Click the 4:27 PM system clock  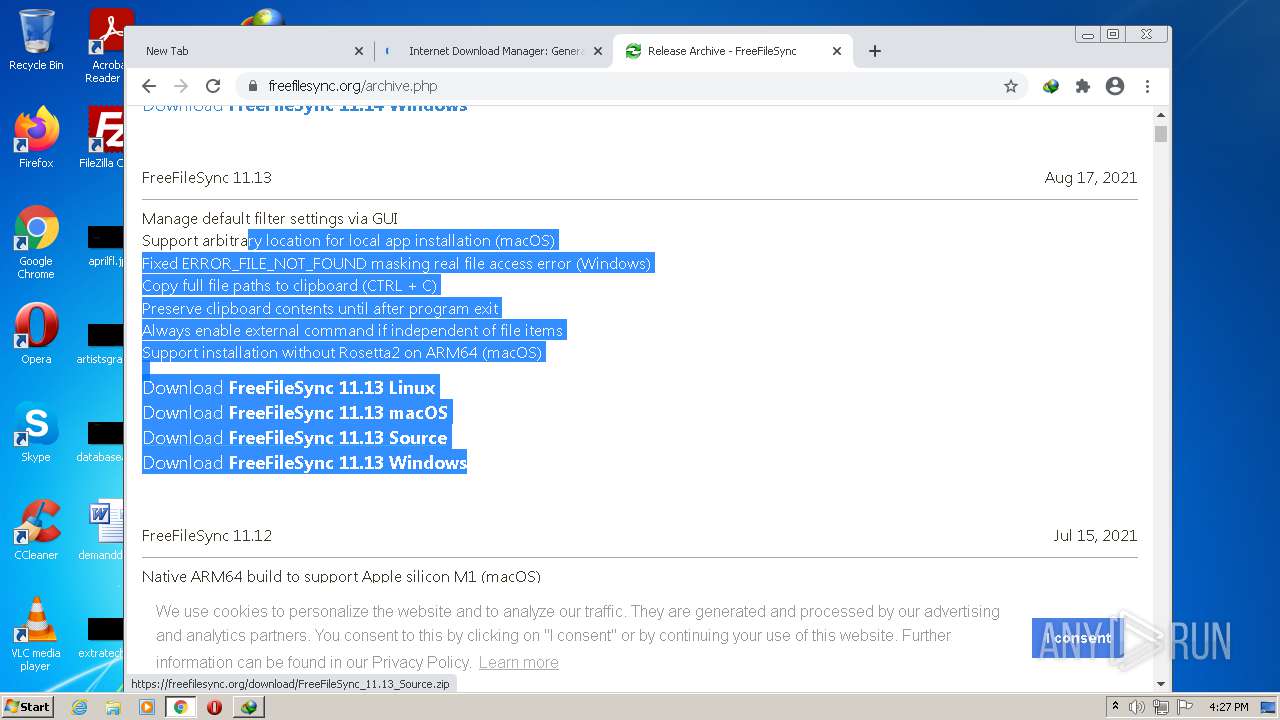pyautogui.click(x=1228, y=707)
